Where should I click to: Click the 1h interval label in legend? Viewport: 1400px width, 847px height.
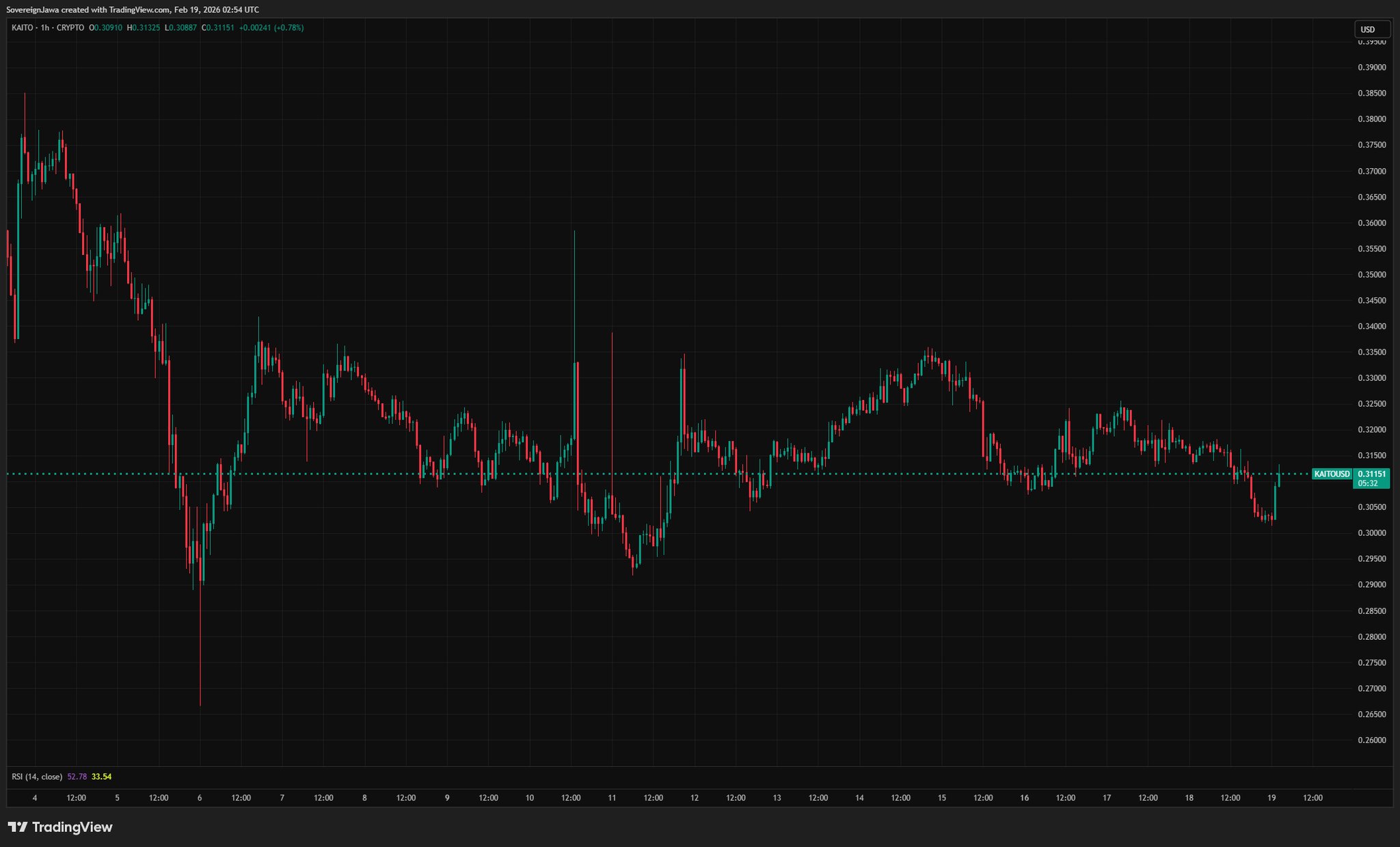point(45,28)
